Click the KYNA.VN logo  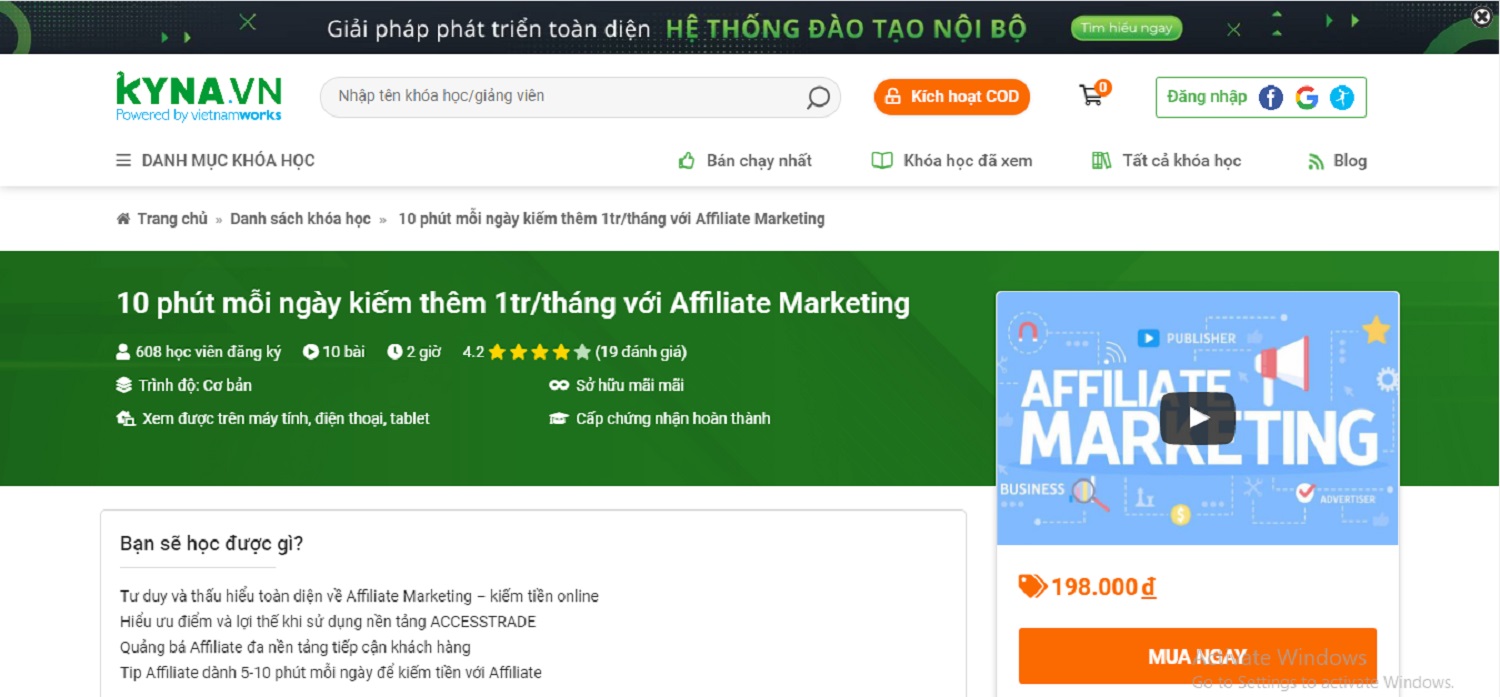tap(198, 97)
